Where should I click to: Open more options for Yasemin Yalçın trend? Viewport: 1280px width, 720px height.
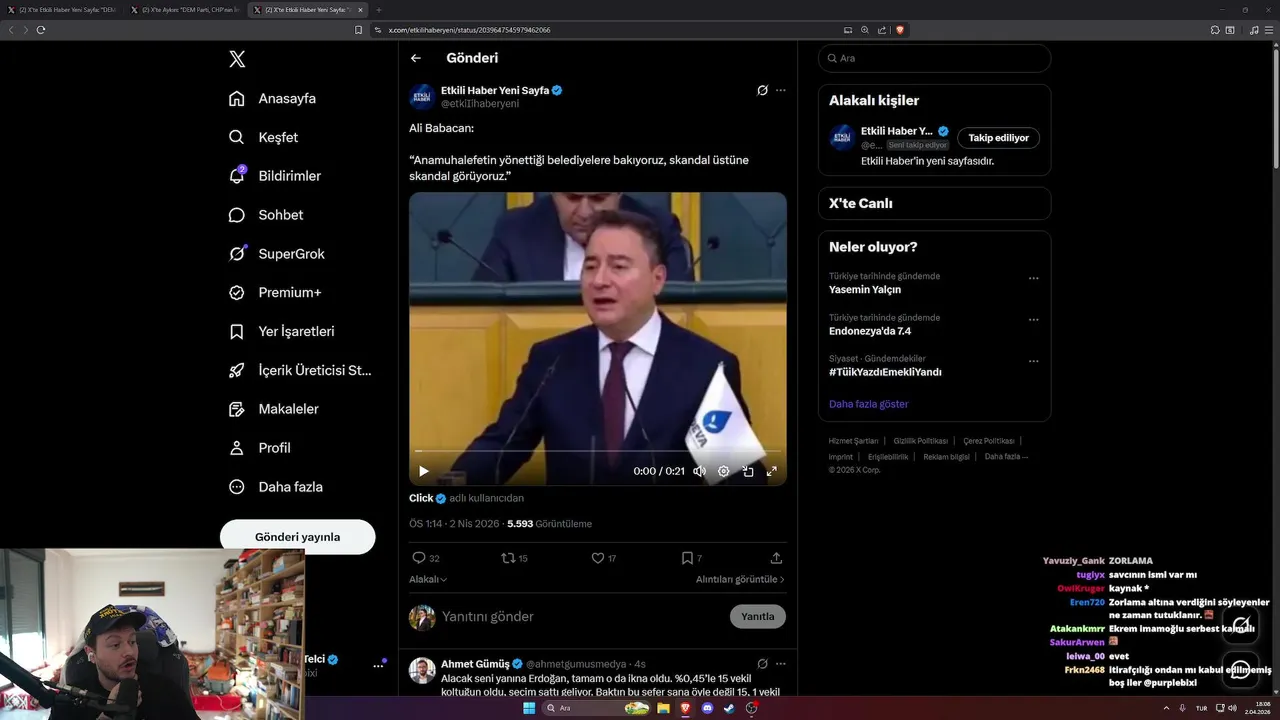1033,279
